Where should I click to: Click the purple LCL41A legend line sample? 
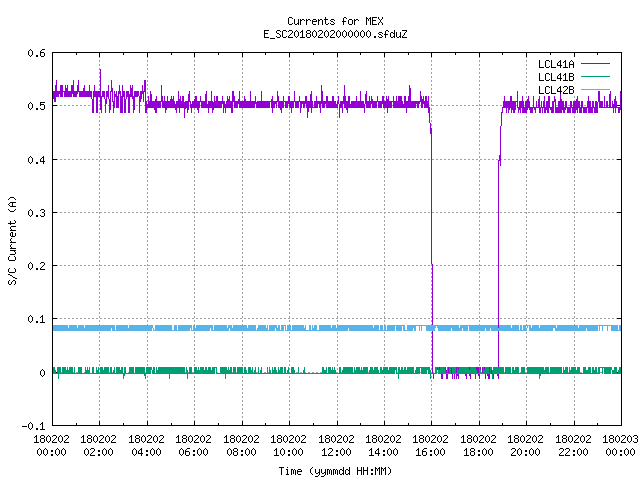pyautogui.click(x=595, y=64)
